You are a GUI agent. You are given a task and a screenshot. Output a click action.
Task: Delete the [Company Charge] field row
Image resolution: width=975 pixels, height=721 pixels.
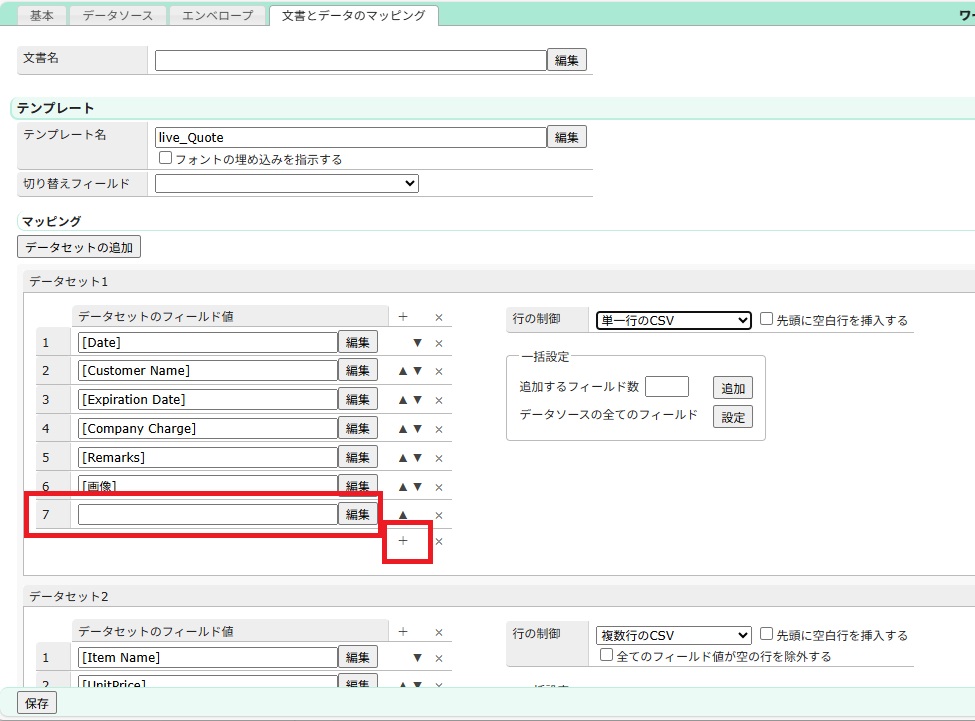438,429
